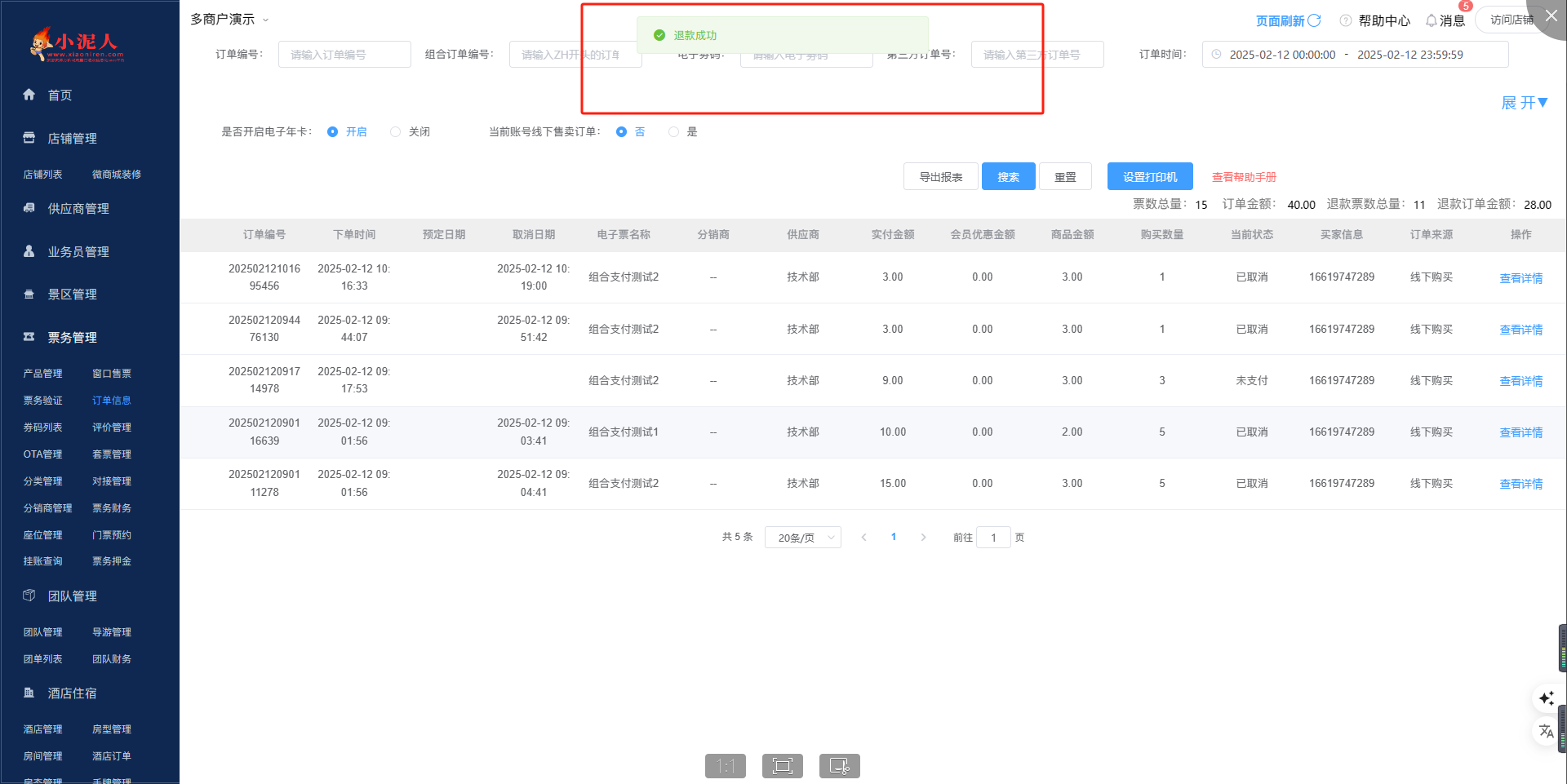Click the home icon in sidebar
The width and height of the screenshot is (1567, 784).
pyautogui.click(x=29, y=95)
